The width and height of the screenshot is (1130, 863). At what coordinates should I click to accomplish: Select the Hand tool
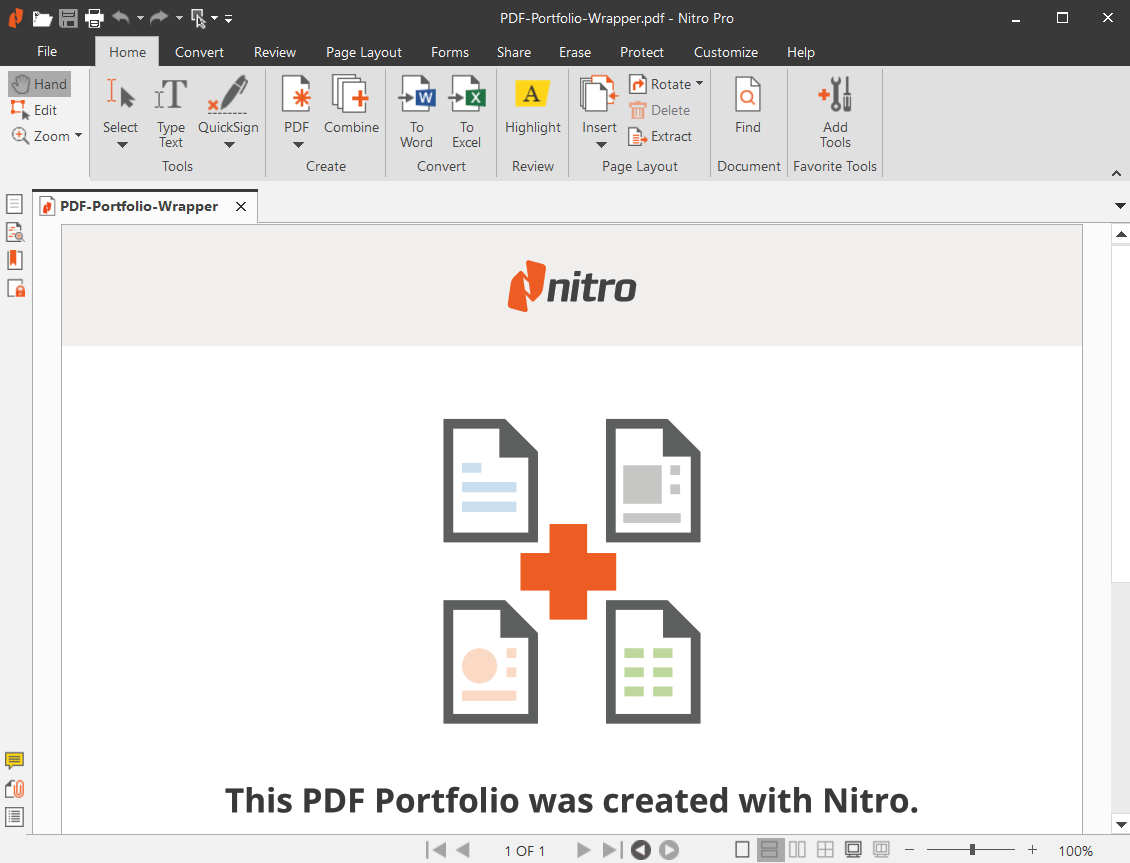pyautogui.click(x=40, y=84)
